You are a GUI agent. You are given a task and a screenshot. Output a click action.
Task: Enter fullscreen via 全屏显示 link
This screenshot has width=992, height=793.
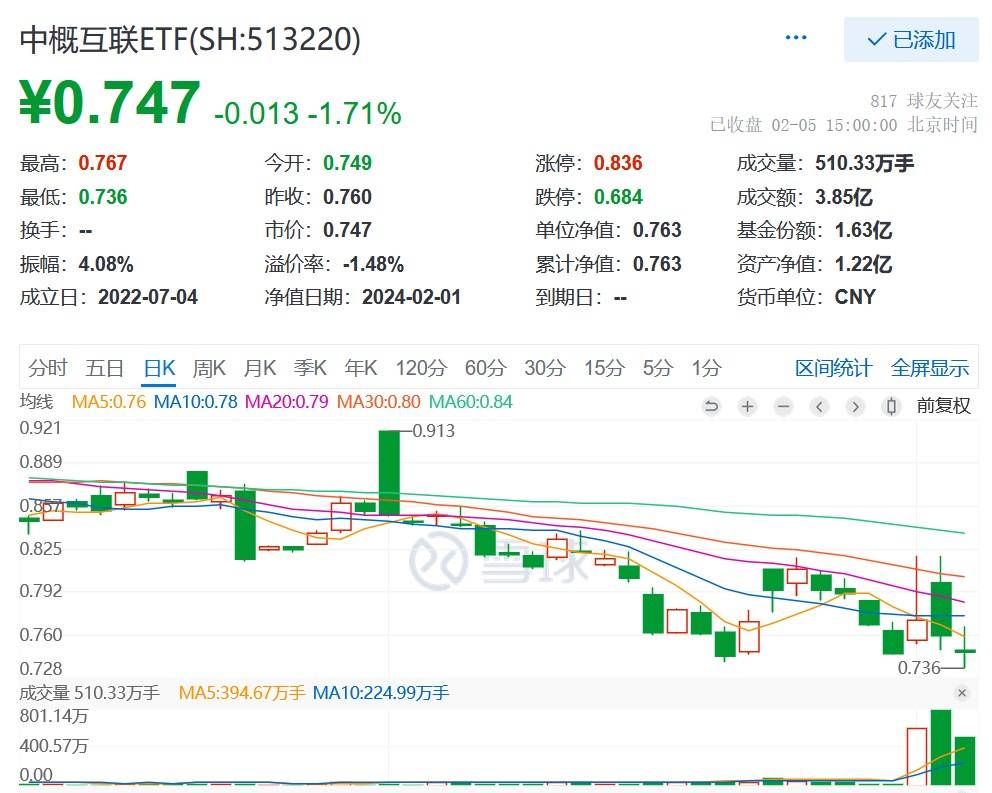point(929,368)
